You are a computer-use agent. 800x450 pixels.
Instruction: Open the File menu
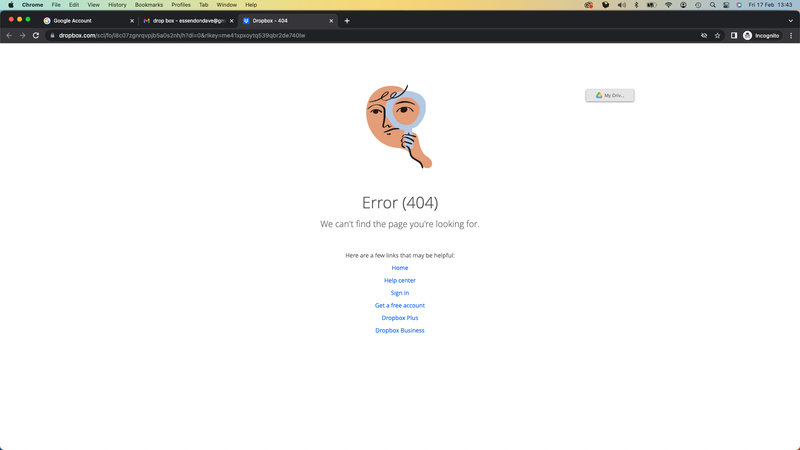pos(56,5)
